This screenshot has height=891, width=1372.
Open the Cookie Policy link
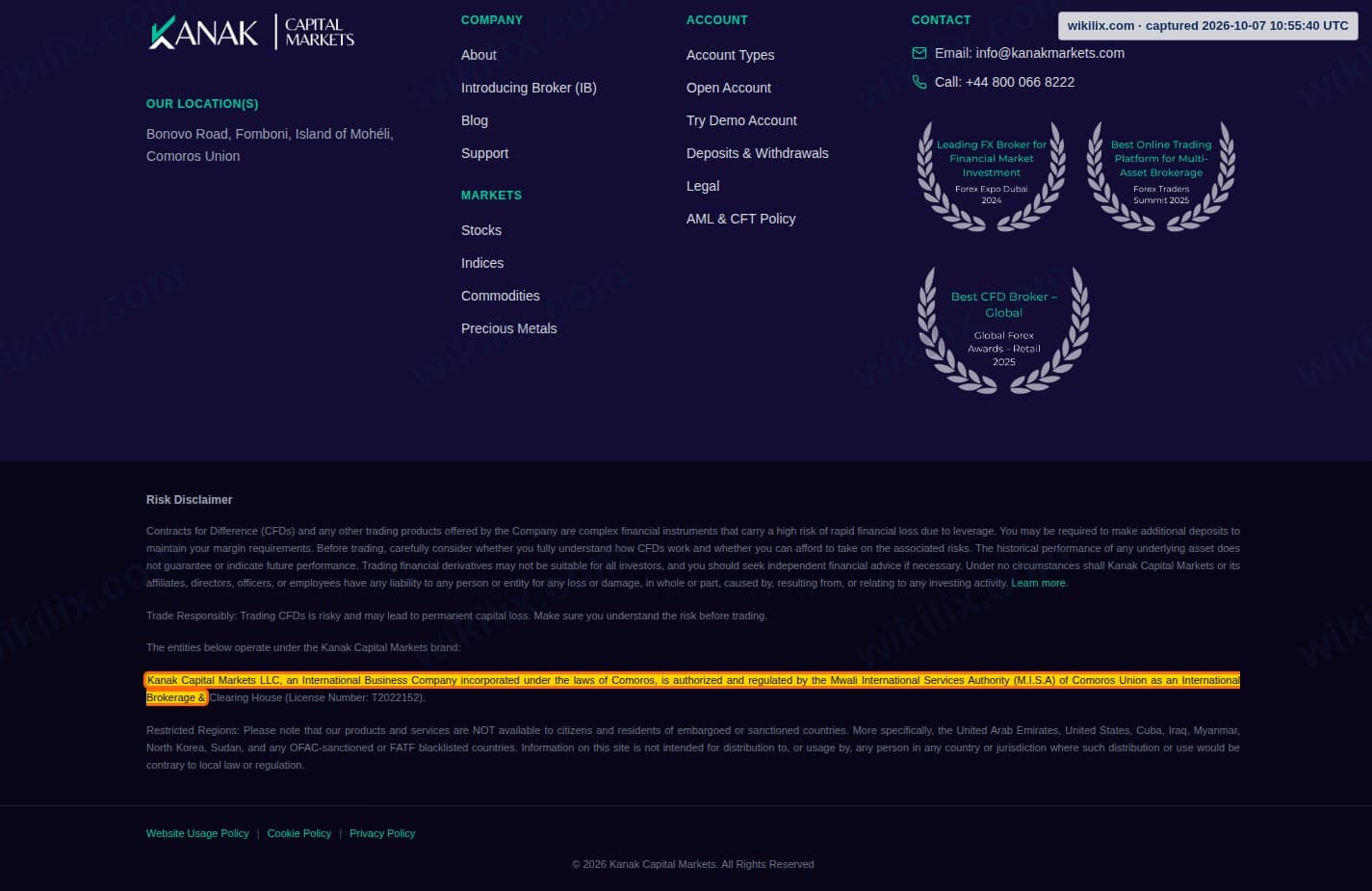(x=298, y=833)
